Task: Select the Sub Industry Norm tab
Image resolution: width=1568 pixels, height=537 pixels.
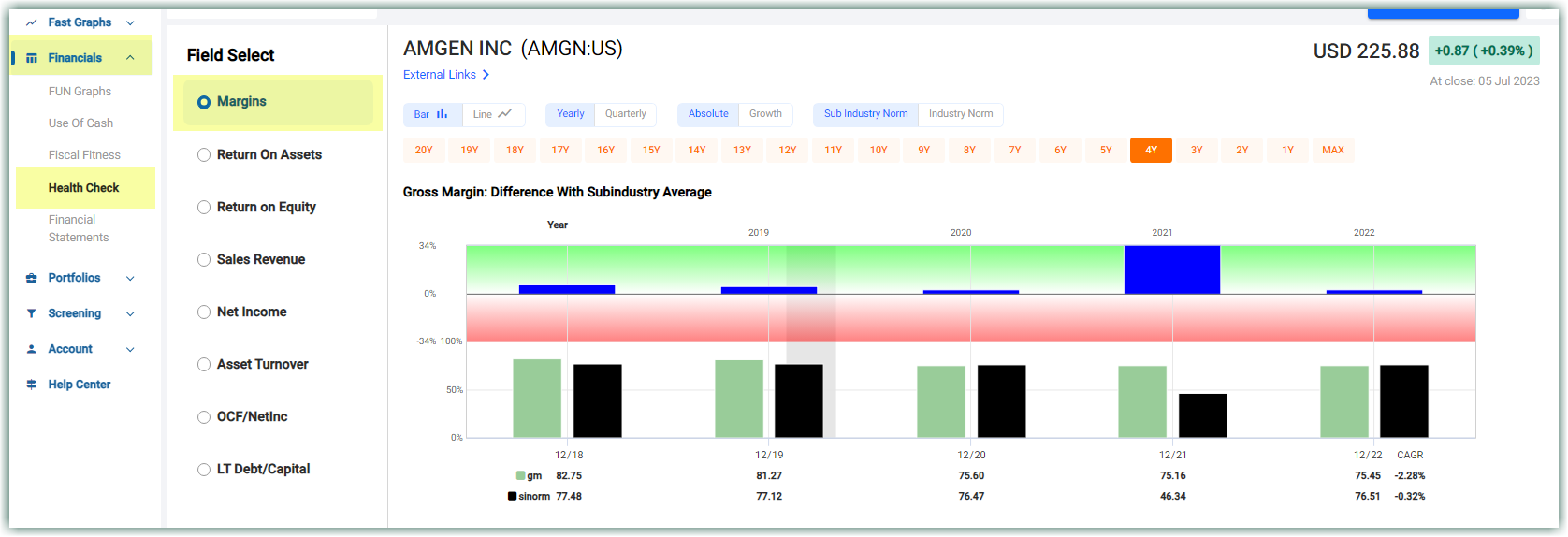Action: pos(865,114)
